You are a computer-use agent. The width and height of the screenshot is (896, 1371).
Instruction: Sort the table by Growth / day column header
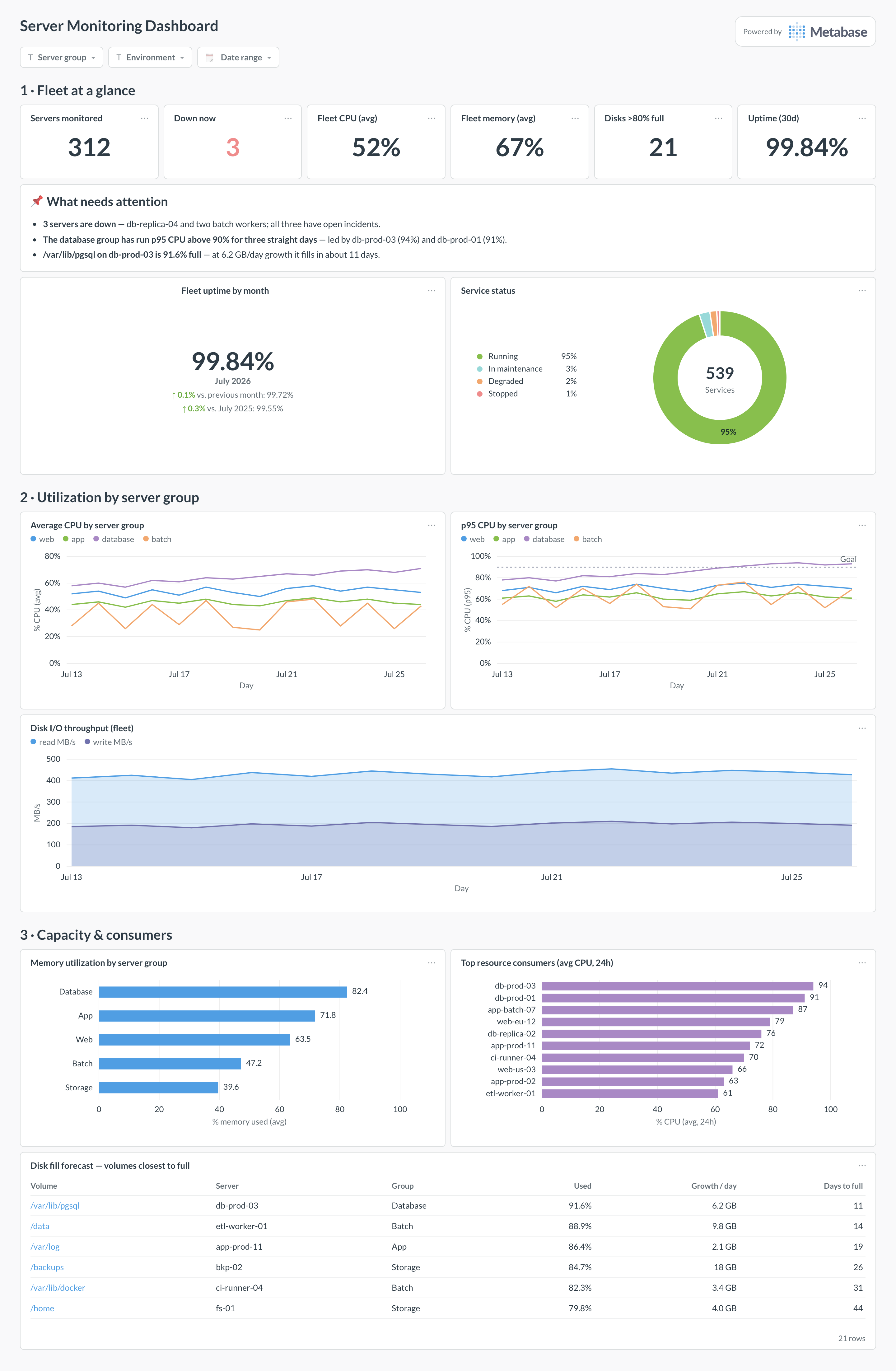point(713,1186)
